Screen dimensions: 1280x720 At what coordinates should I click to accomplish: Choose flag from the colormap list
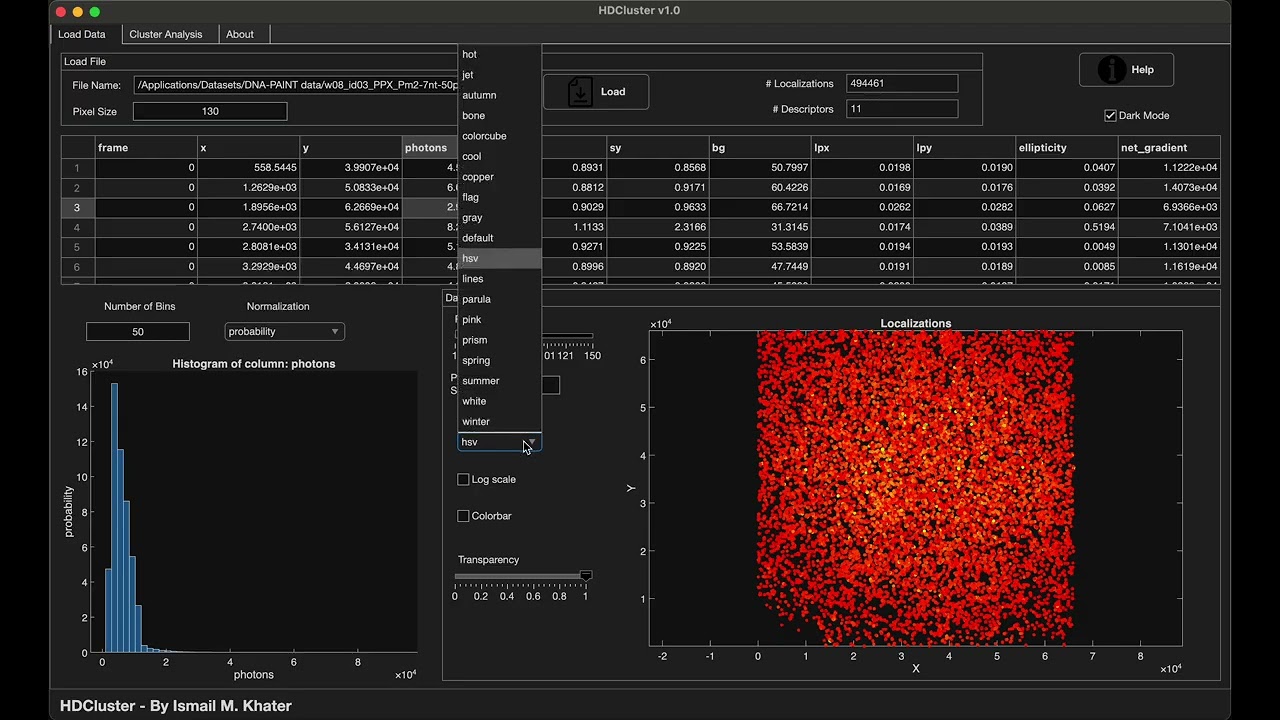(x=499, y=197)
